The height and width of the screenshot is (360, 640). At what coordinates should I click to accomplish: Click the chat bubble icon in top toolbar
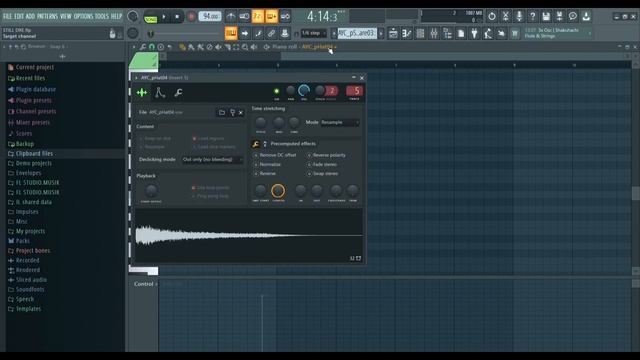[x=573, y=16]
